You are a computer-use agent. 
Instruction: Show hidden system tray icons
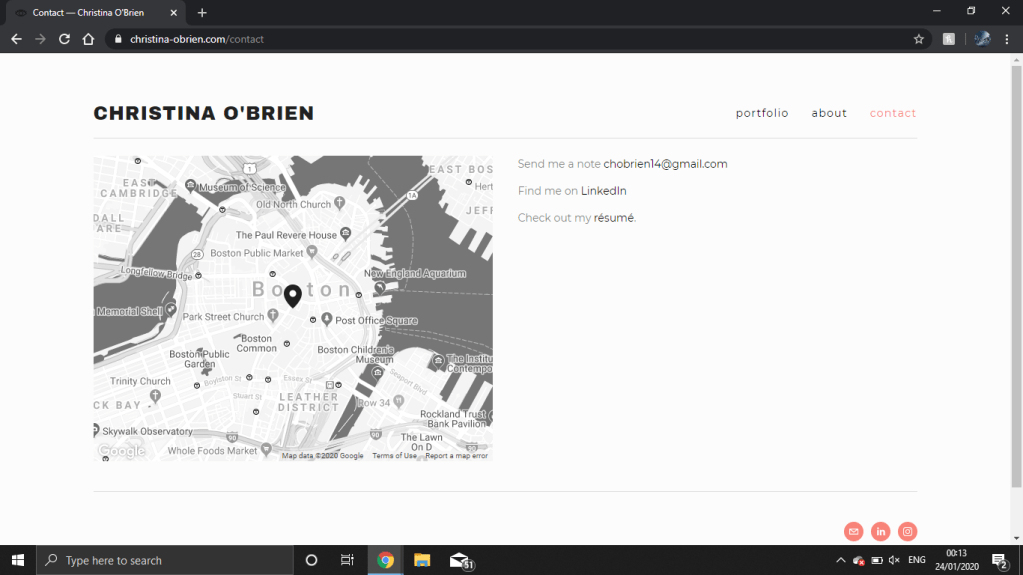point(840,560)
